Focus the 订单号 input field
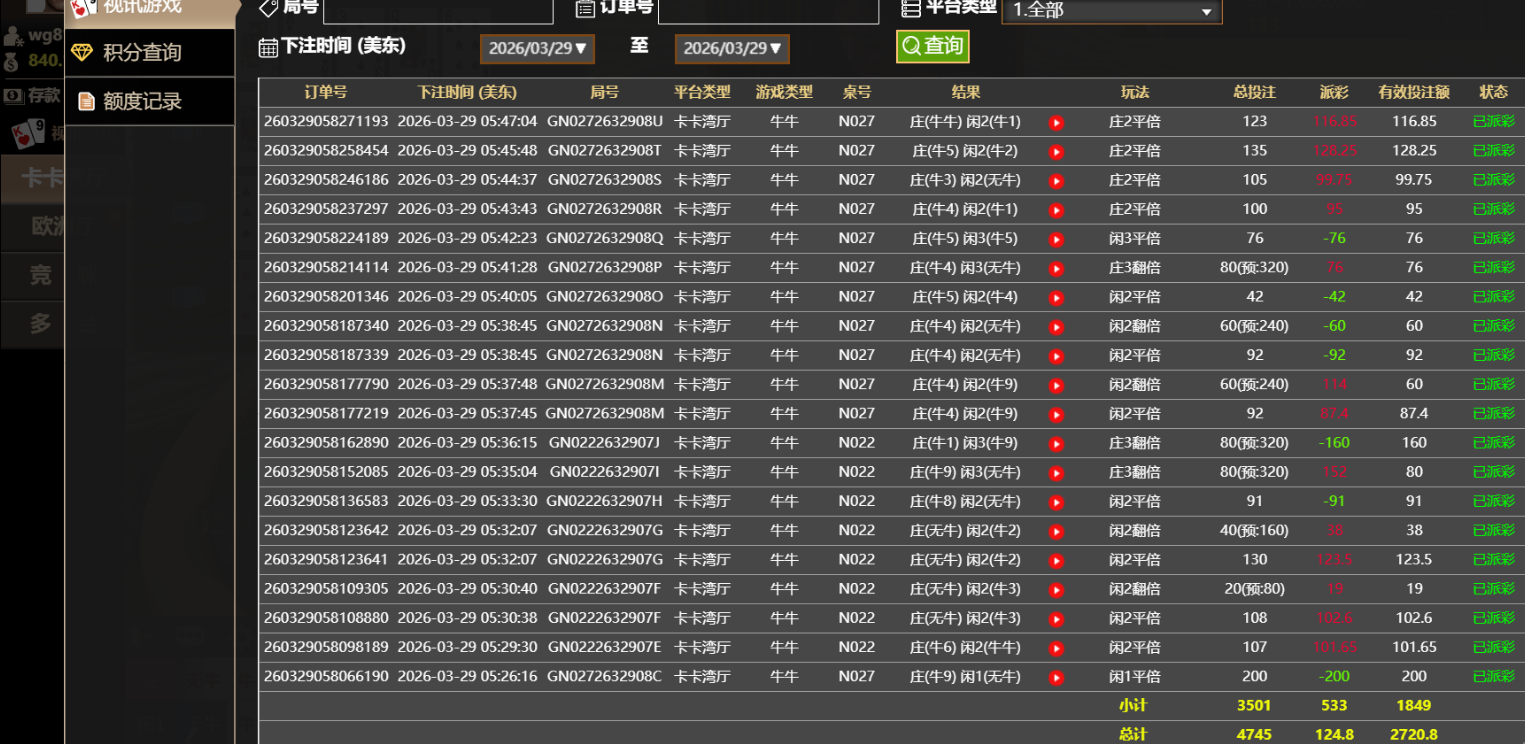 pyautogui.click(x=767, y=10)
